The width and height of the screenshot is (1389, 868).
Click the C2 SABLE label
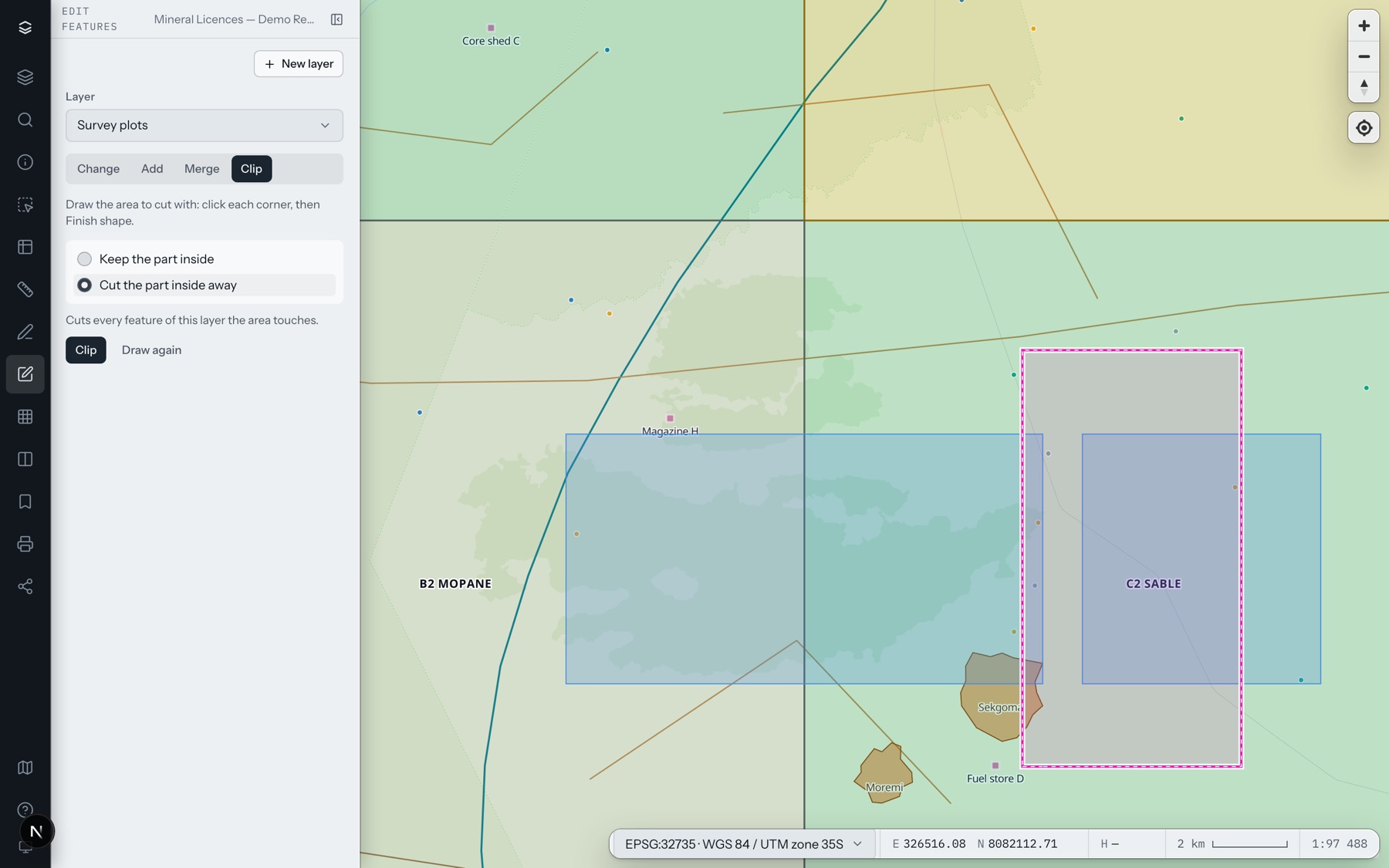1154,584
